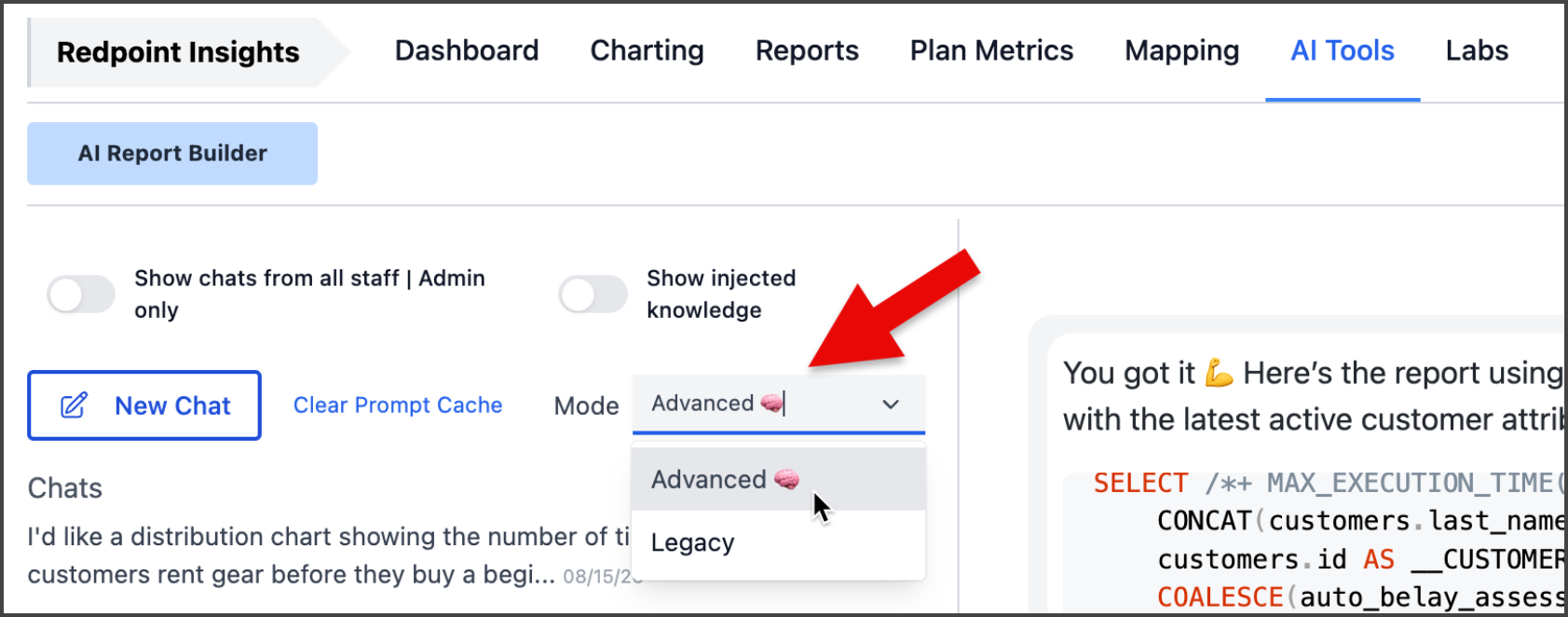Open the distribution chart chat entry
The height and width of the screenshot is (617, 1568).
tap(329, 555)
